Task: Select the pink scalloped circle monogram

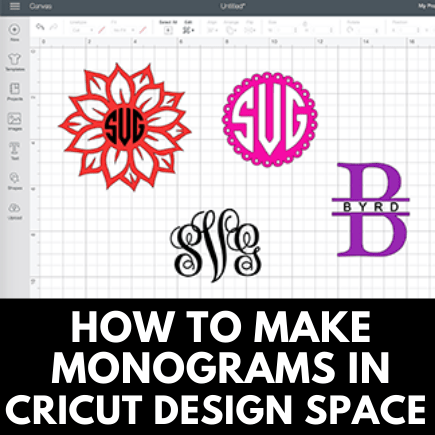Action: tap(270, 119)
